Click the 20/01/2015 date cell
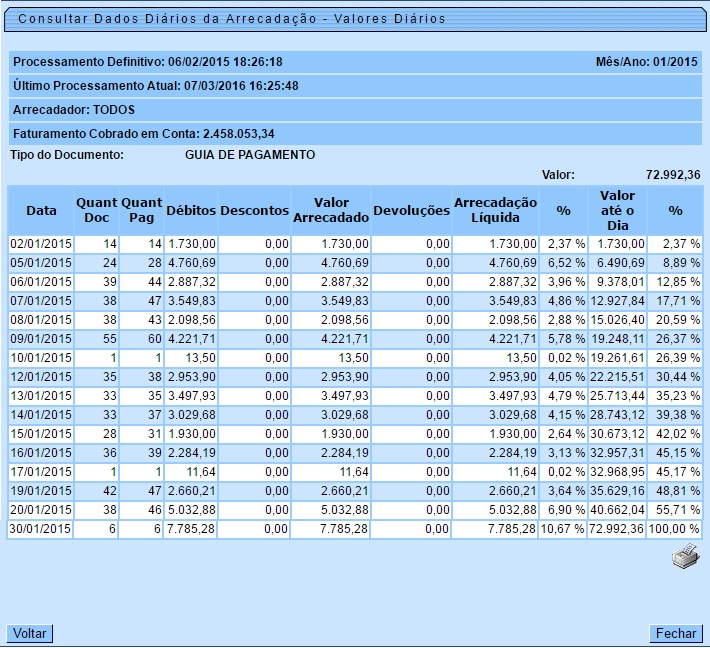Image resolution: width=710 pixels, height=648 pixels. point(41,510)
